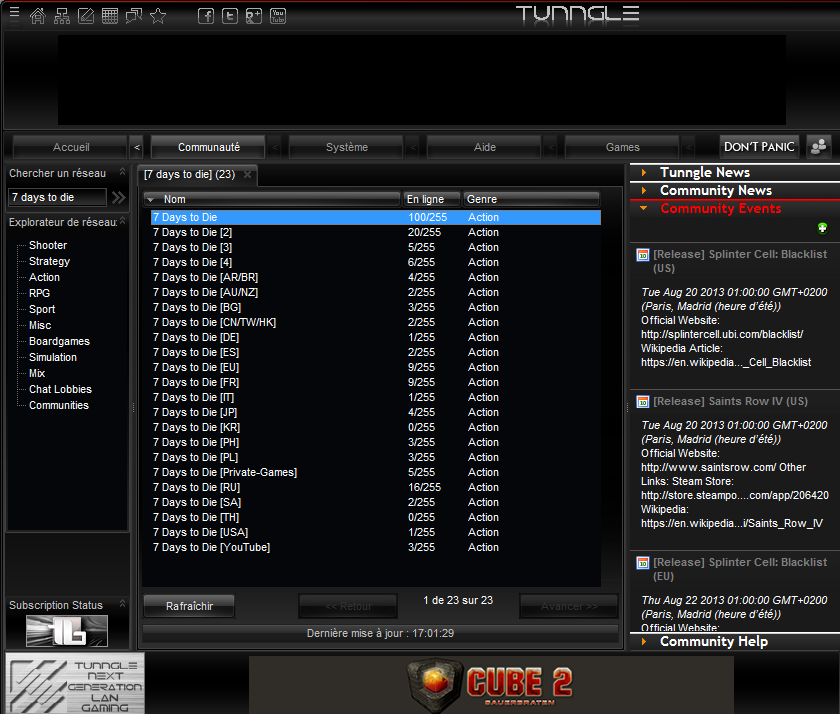Click the arrow next to Accueil tab
The height and width of the screenshot is (714, 840).
click(137, 147)
